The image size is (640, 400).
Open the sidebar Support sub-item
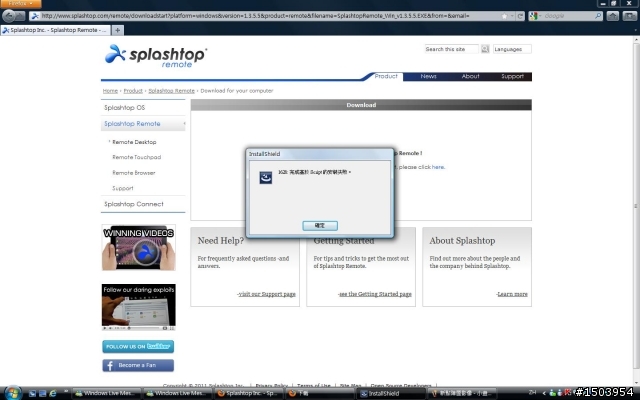tap(123, 188)
